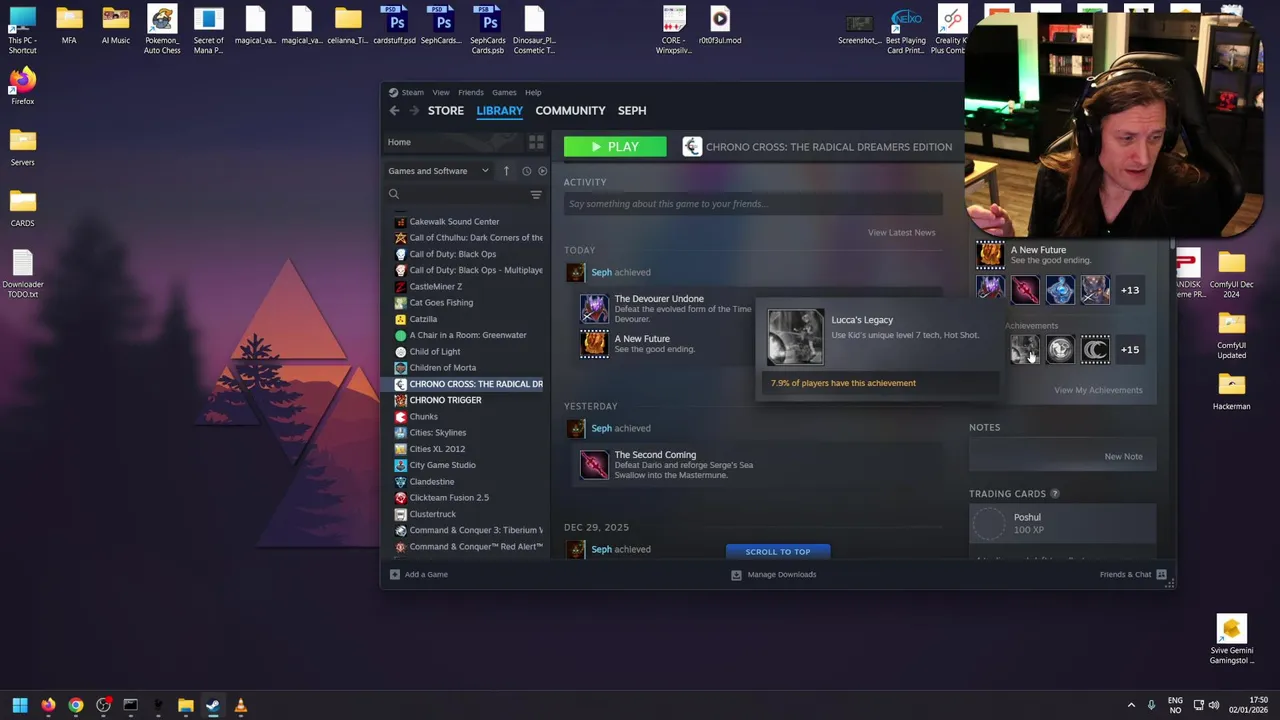Click The Second Coming achievement icon
1280x720 pixels.
pos(594,465)
